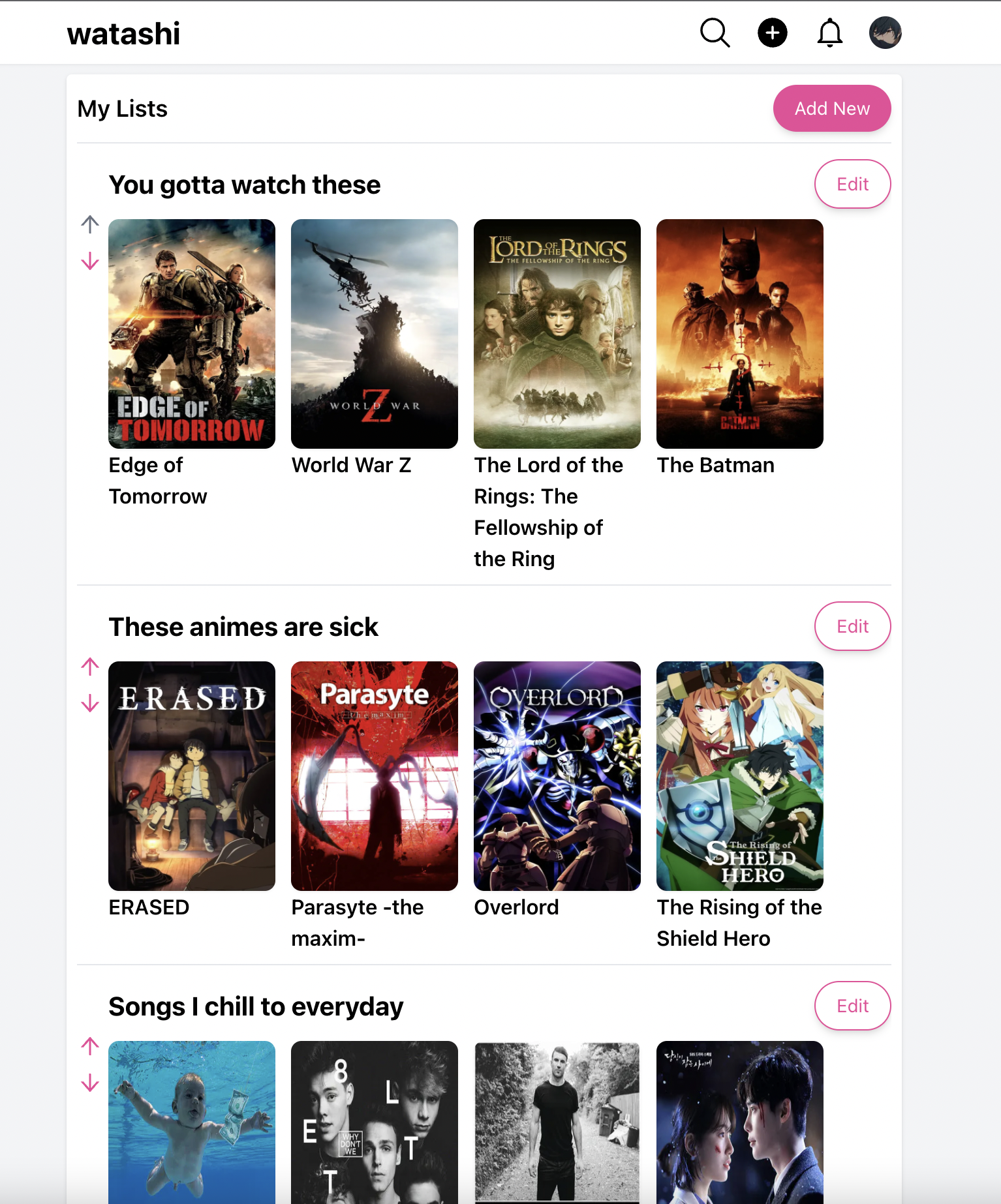Screen dimensions: 1001x1204
Task: Edit the 'Songs I chill to everyday' list
Action: [x=852, y=1006]
